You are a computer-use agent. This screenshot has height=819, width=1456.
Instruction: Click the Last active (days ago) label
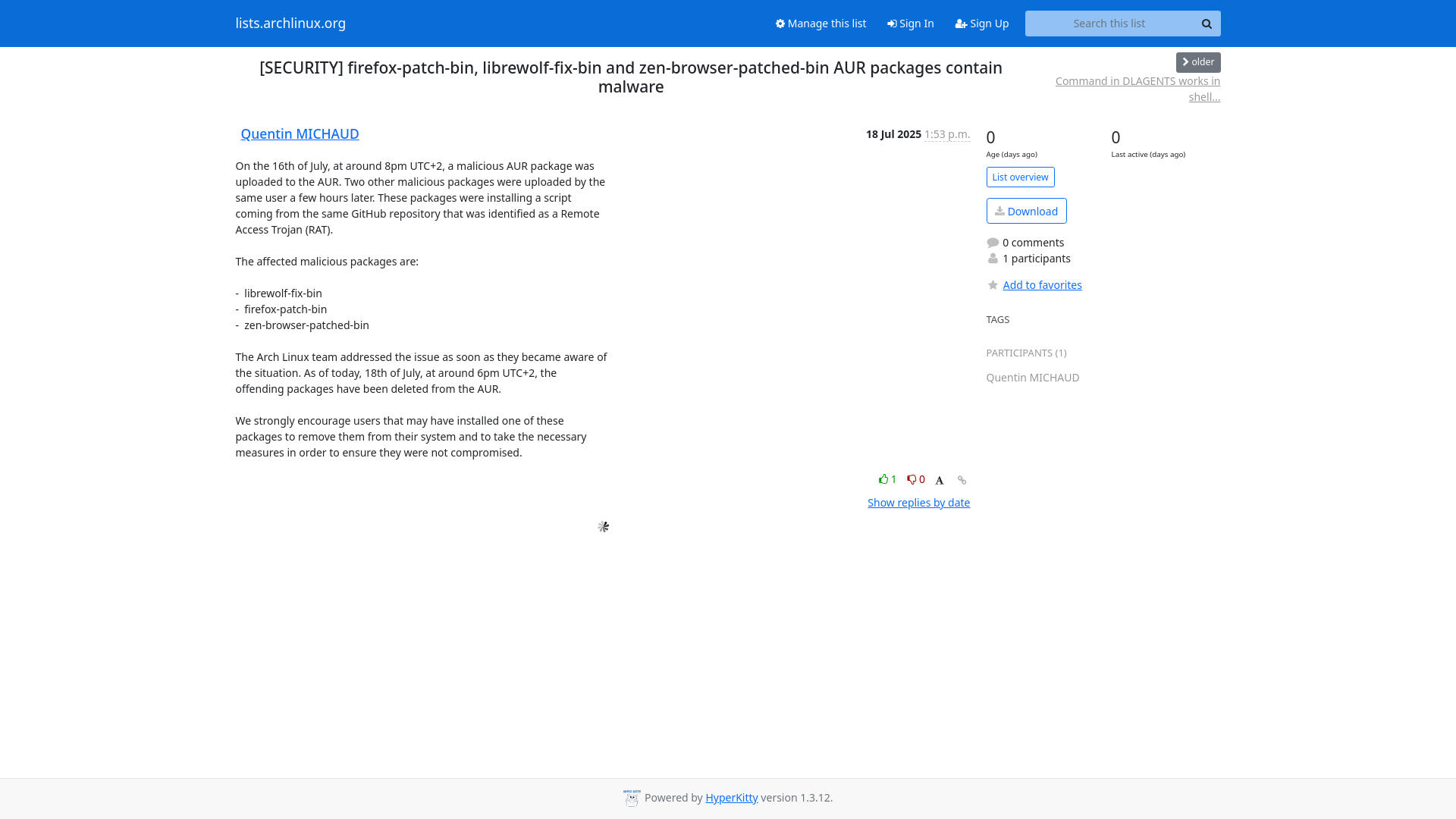(x=1148, y=155)
